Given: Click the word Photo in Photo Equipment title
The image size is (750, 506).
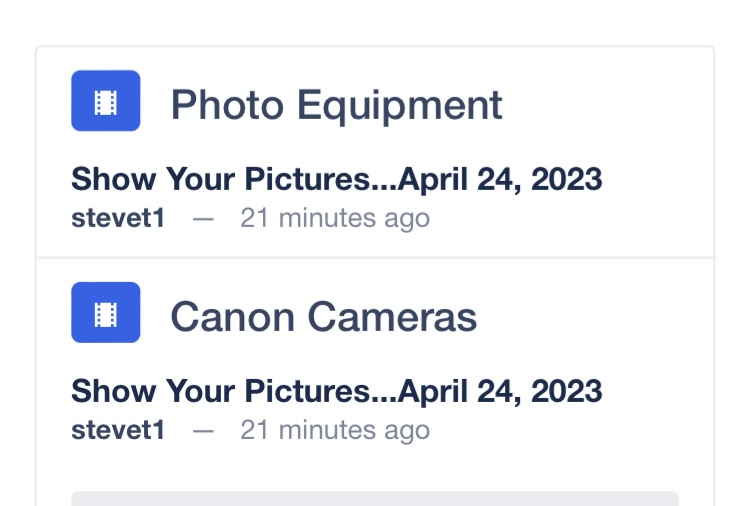Looking at the screenshot, I should (x=227, y=105).
